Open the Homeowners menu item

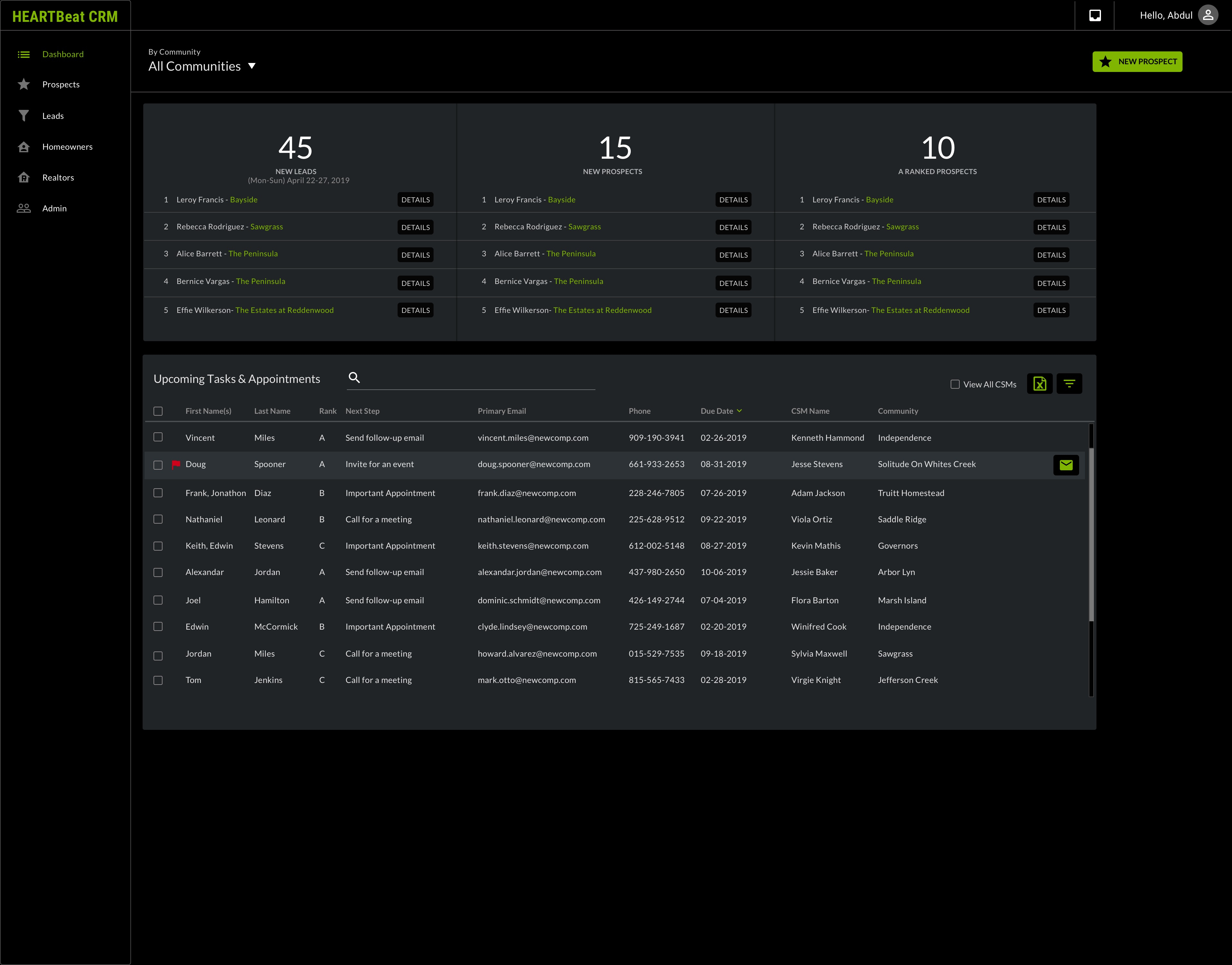[67, 147]
